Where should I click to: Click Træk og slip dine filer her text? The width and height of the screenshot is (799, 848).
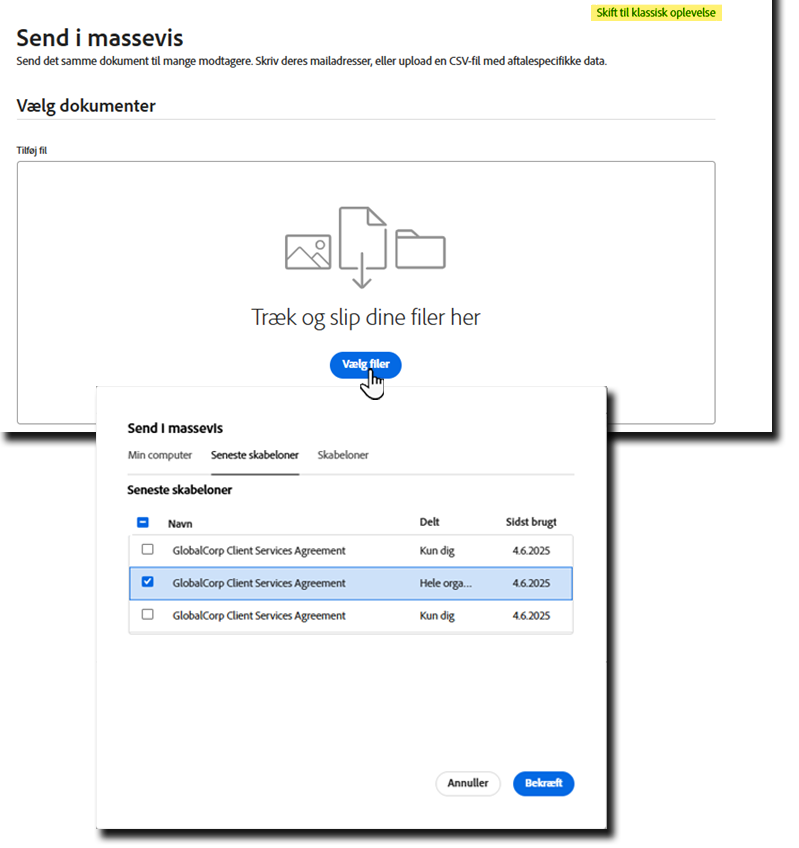pos(366,317)
